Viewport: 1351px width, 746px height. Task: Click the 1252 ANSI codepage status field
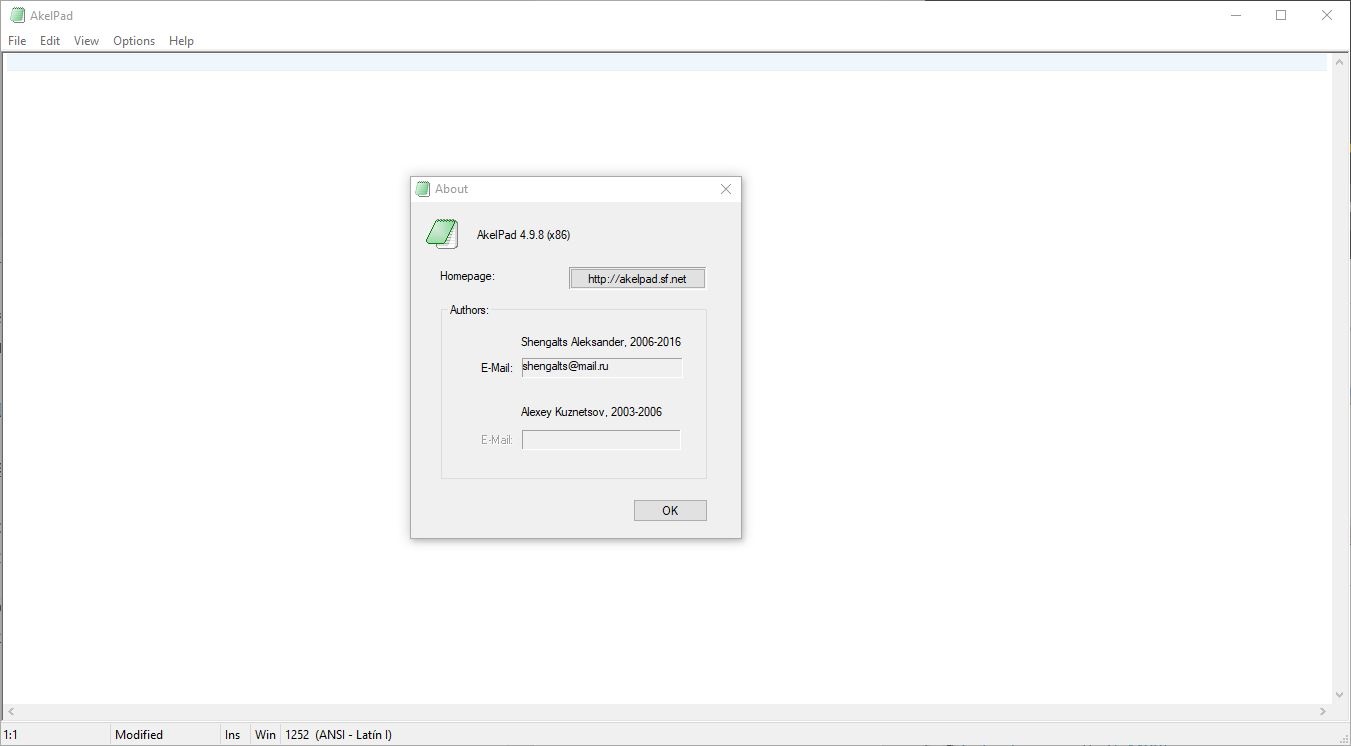click(338, 735)
